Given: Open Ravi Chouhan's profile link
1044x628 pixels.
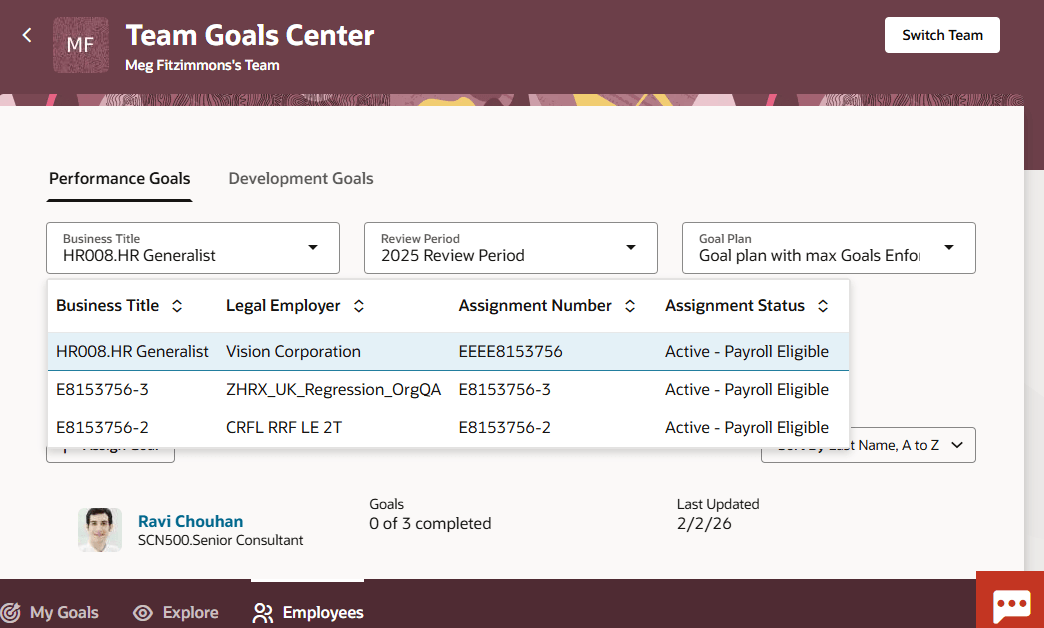Looking at the screenshot, I should pos(190,521).
